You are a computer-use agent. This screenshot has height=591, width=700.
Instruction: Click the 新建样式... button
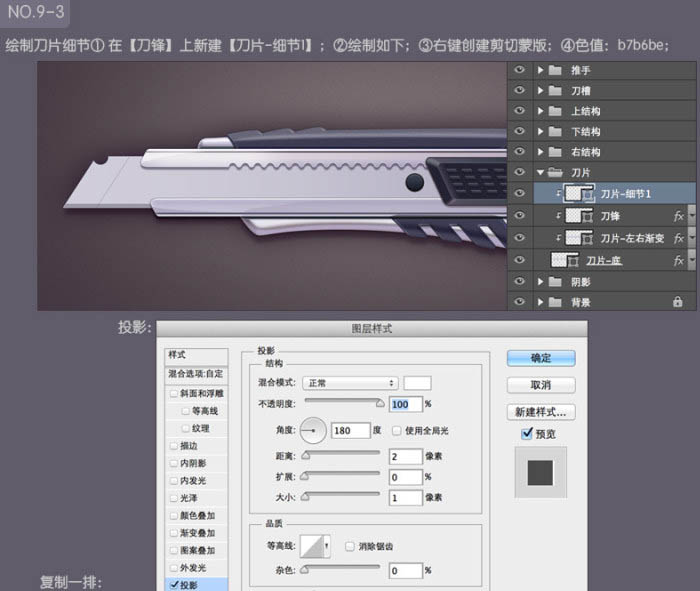coord(541,412)
